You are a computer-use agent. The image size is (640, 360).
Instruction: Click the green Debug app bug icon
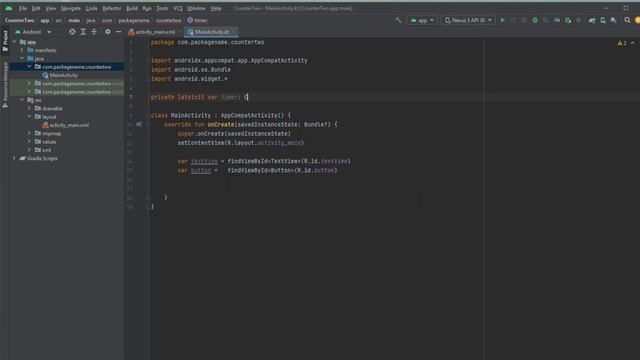[x=535, y=20]
